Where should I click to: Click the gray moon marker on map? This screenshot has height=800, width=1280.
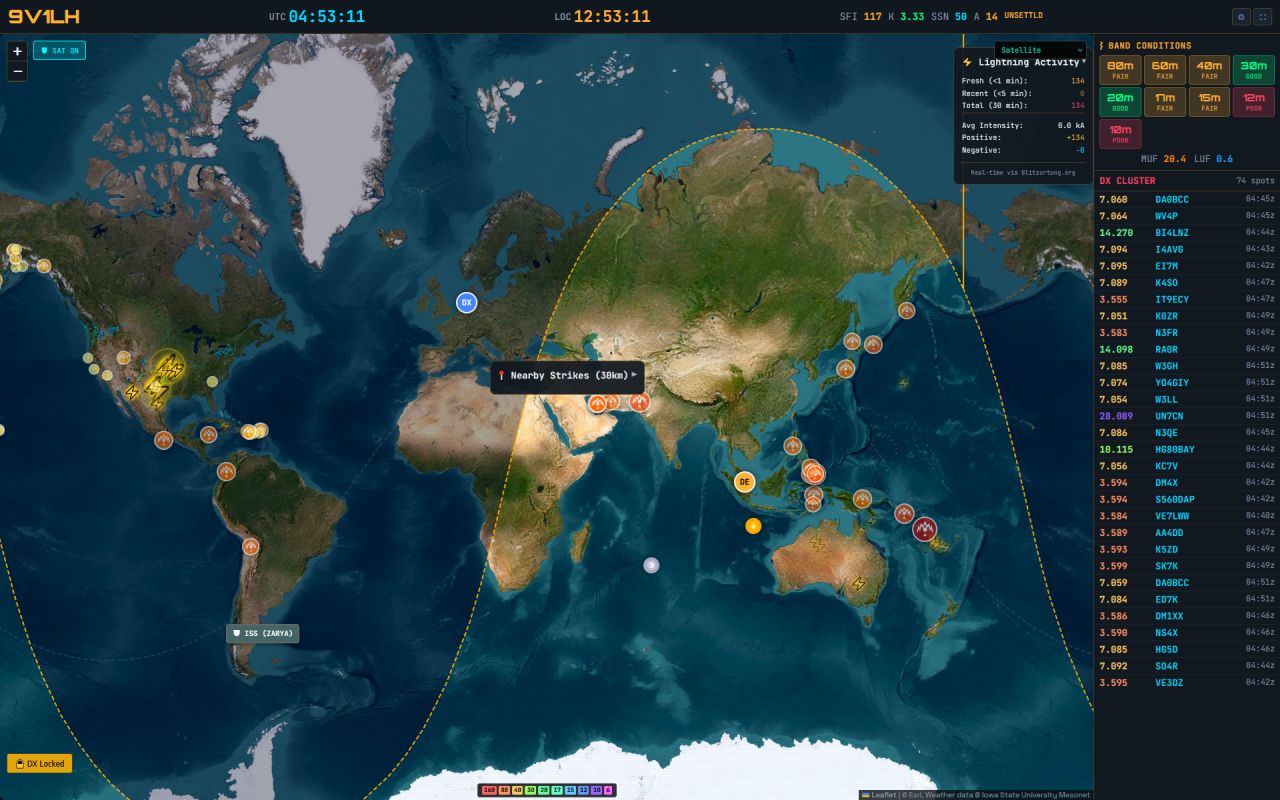pos(651,565)
